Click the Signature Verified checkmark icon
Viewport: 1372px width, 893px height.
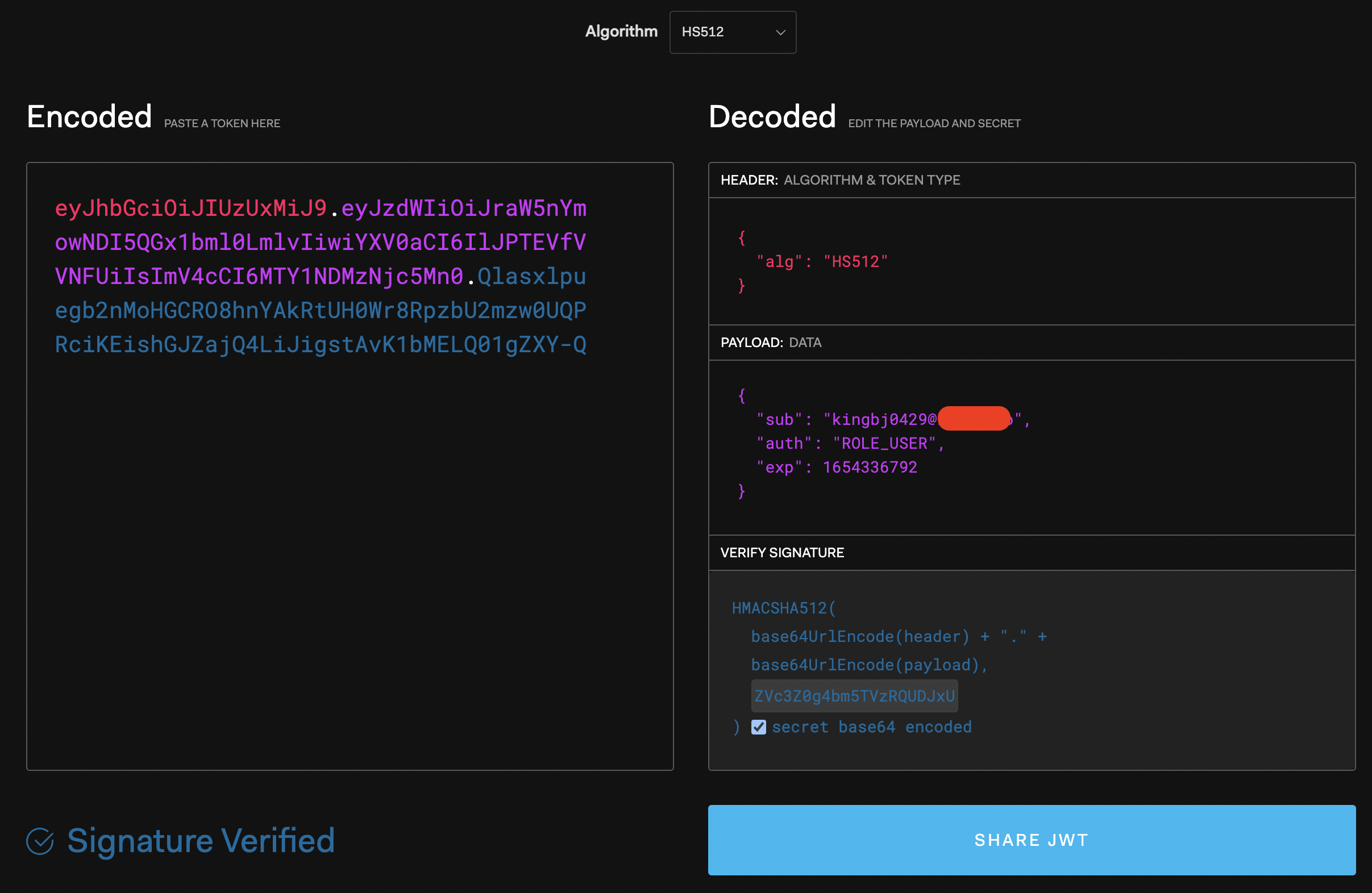coord(40,841)
